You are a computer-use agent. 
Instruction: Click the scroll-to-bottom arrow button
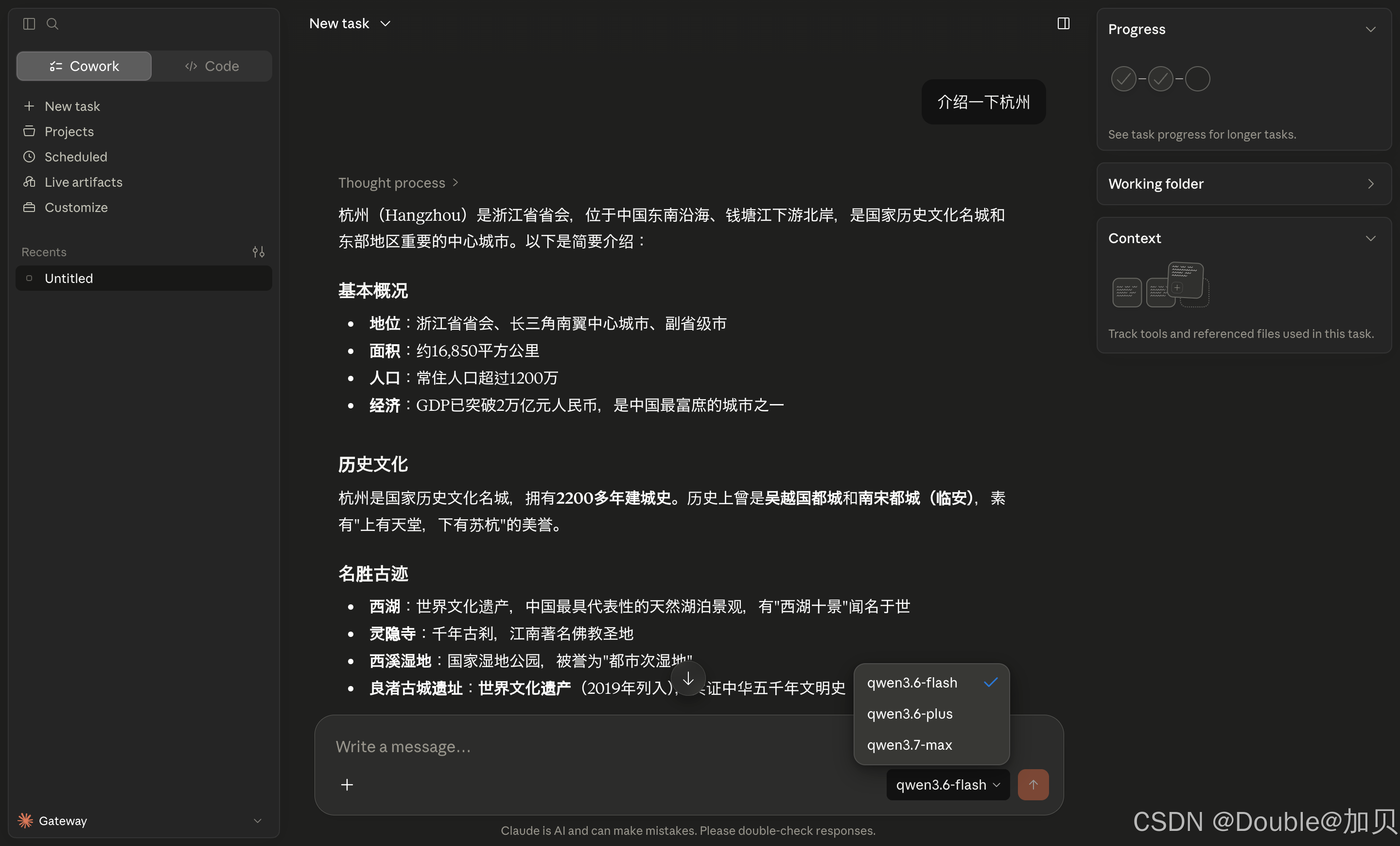(x=688, y=678)
